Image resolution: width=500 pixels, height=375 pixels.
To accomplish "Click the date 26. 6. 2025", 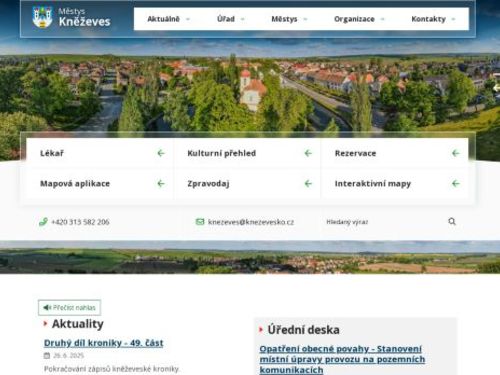I will pyautogui.click(x=68, y=356).
